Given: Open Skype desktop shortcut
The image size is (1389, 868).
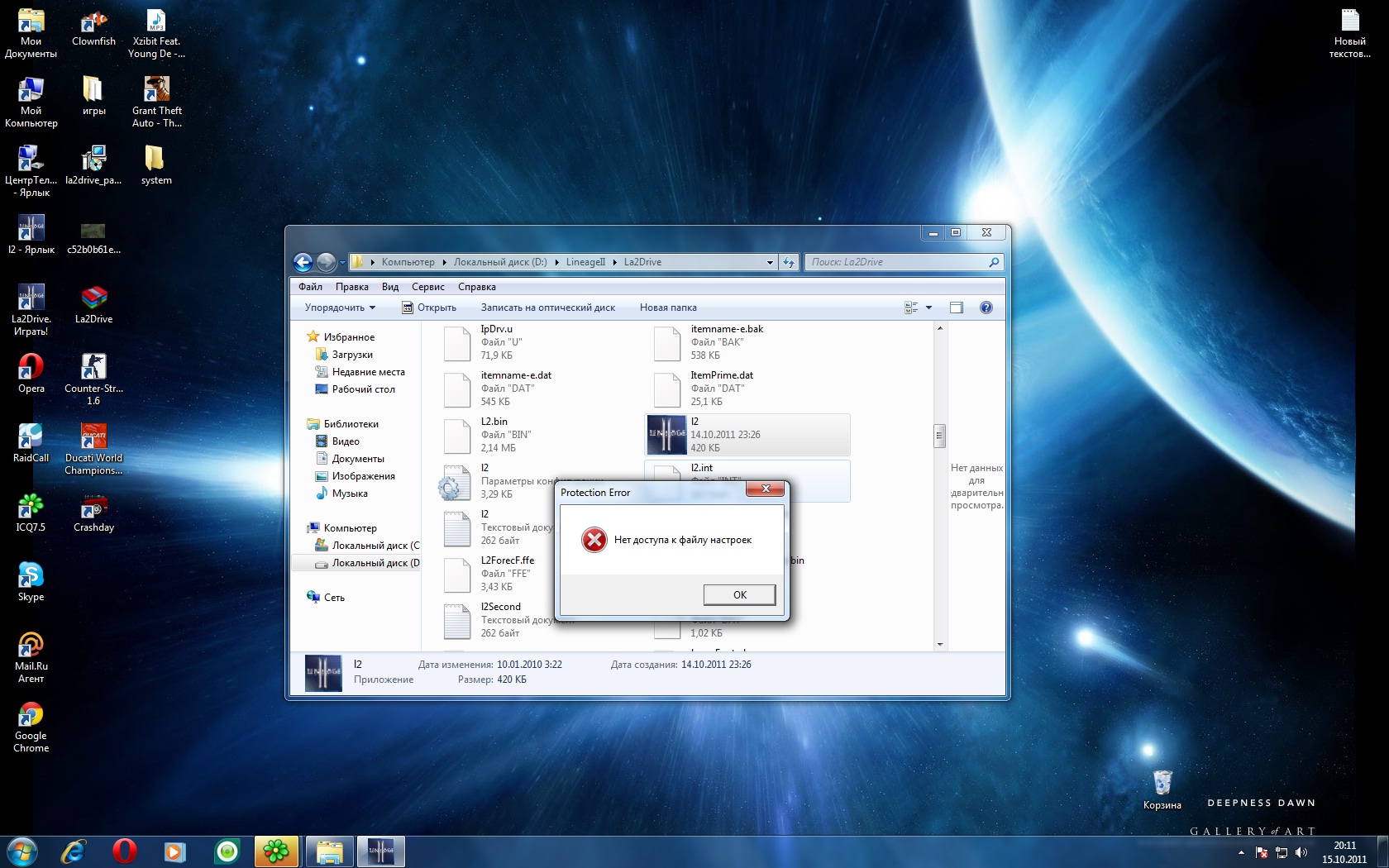Looking at the screenshot, I should (31, 582).
